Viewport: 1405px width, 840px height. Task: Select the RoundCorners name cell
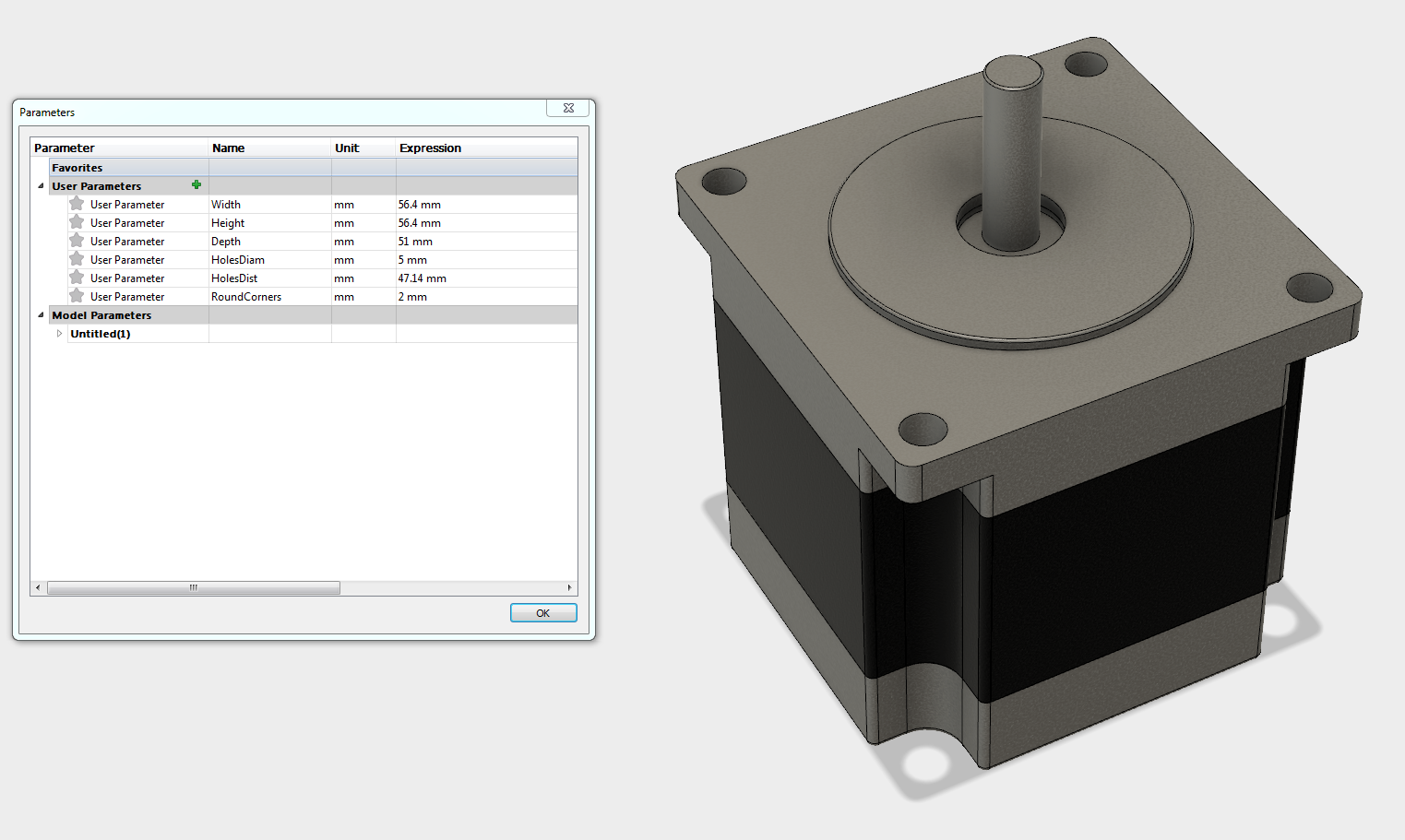(270, 297)
